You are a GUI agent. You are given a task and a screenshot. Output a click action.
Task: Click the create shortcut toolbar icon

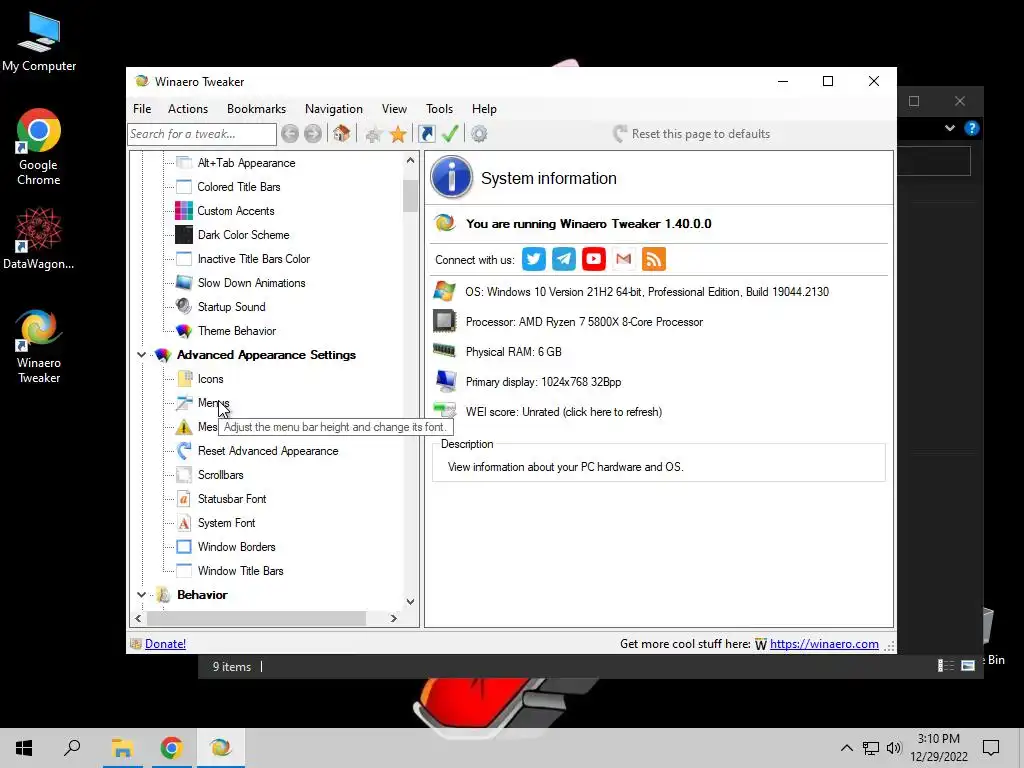(426, 134)
